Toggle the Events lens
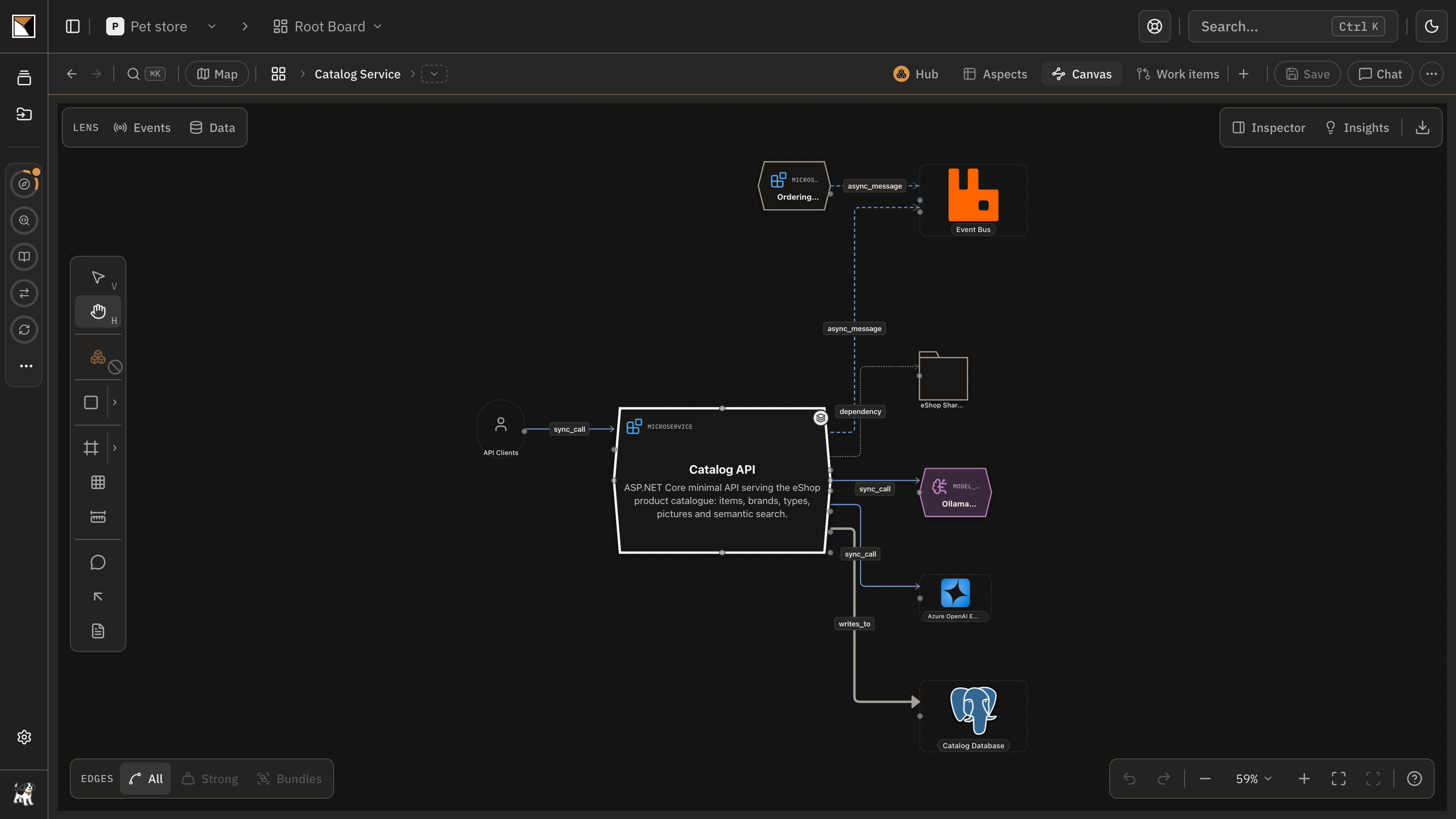This screenshot has width=1456, height=819. click(x=142, y=128)
